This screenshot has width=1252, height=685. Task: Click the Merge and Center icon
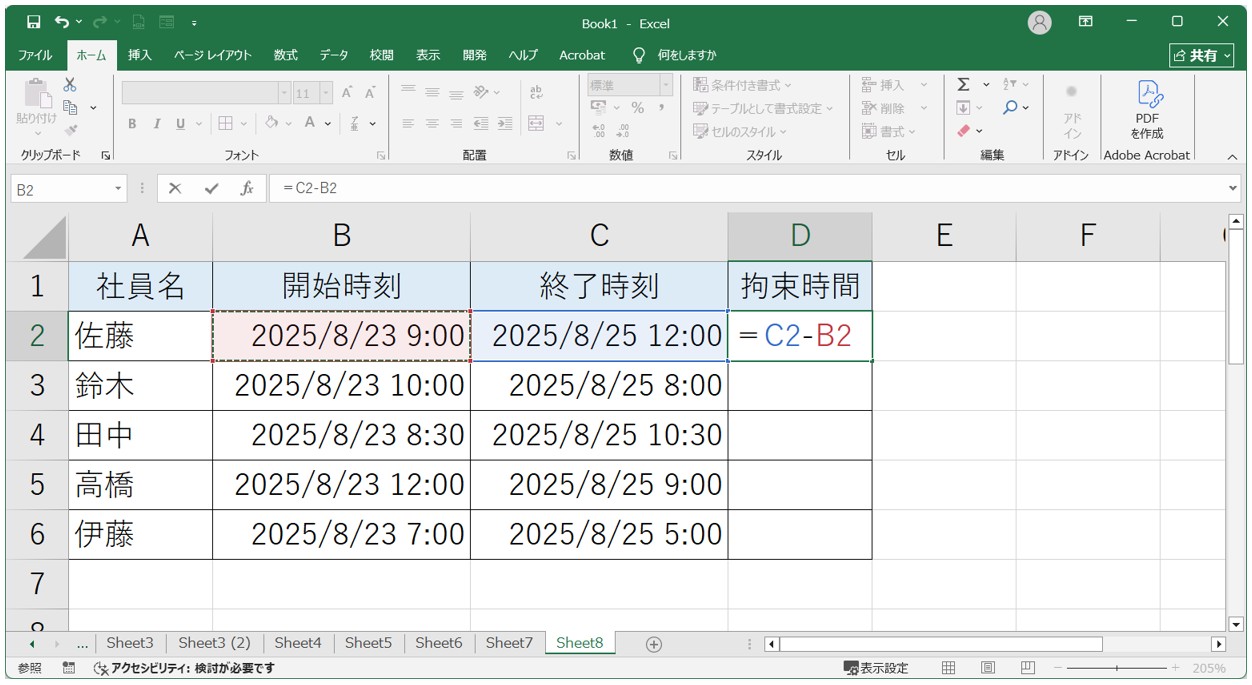click(536, 123)
